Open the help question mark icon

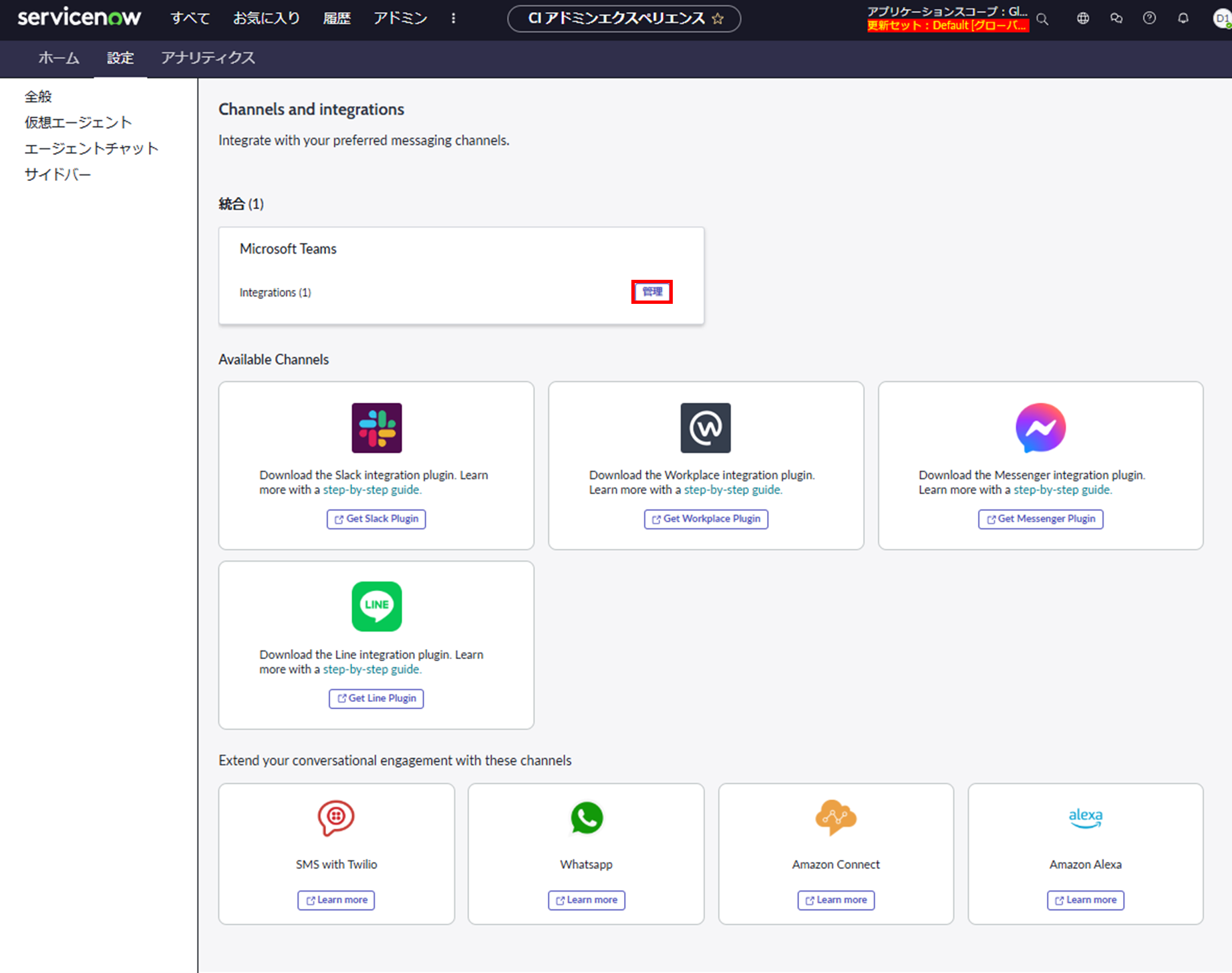click(1149, 19)
